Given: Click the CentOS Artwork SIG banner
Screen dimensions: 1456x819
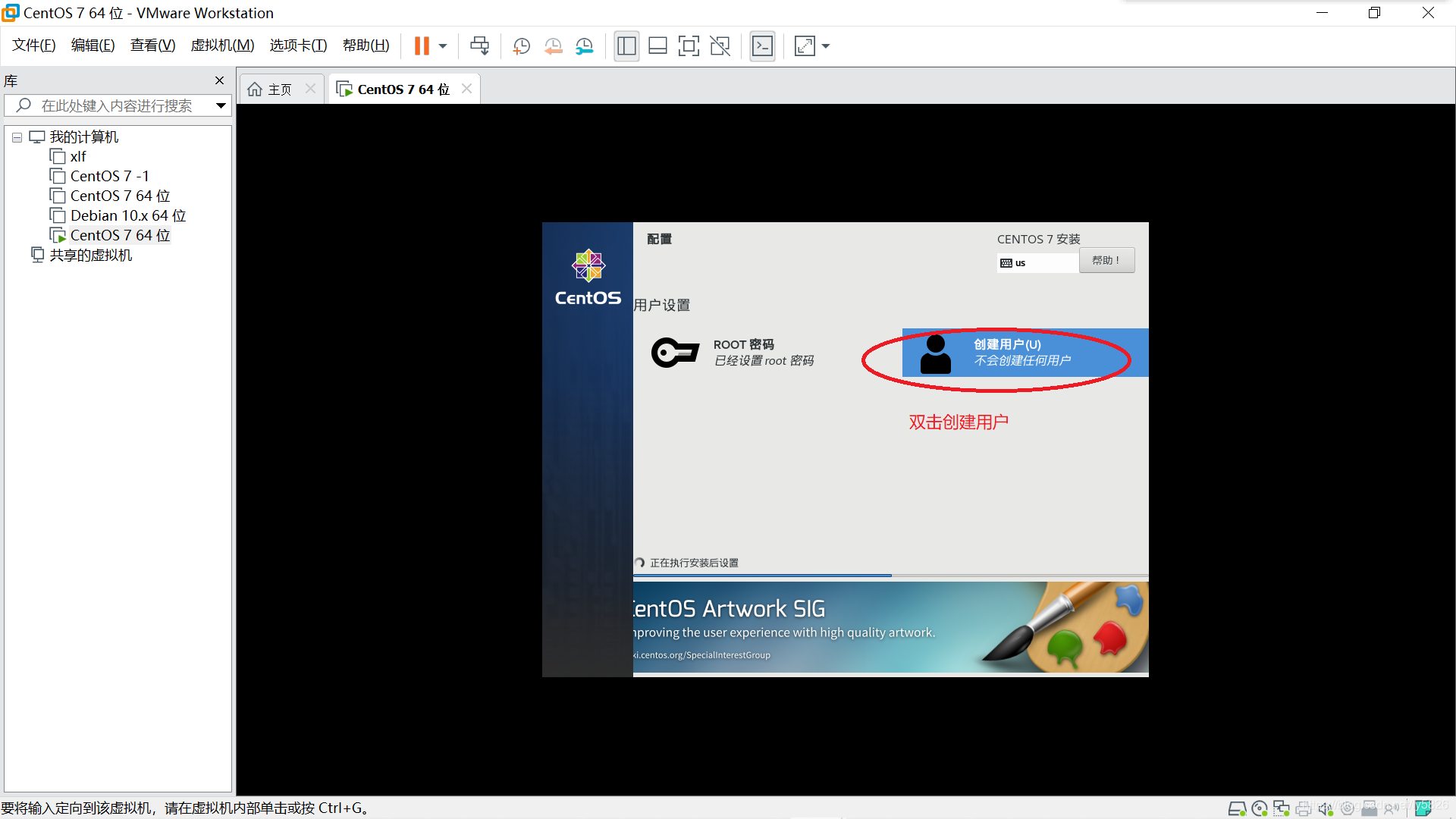Looking at the screenshot, I should pyautogui.click(x=890, y=627).
